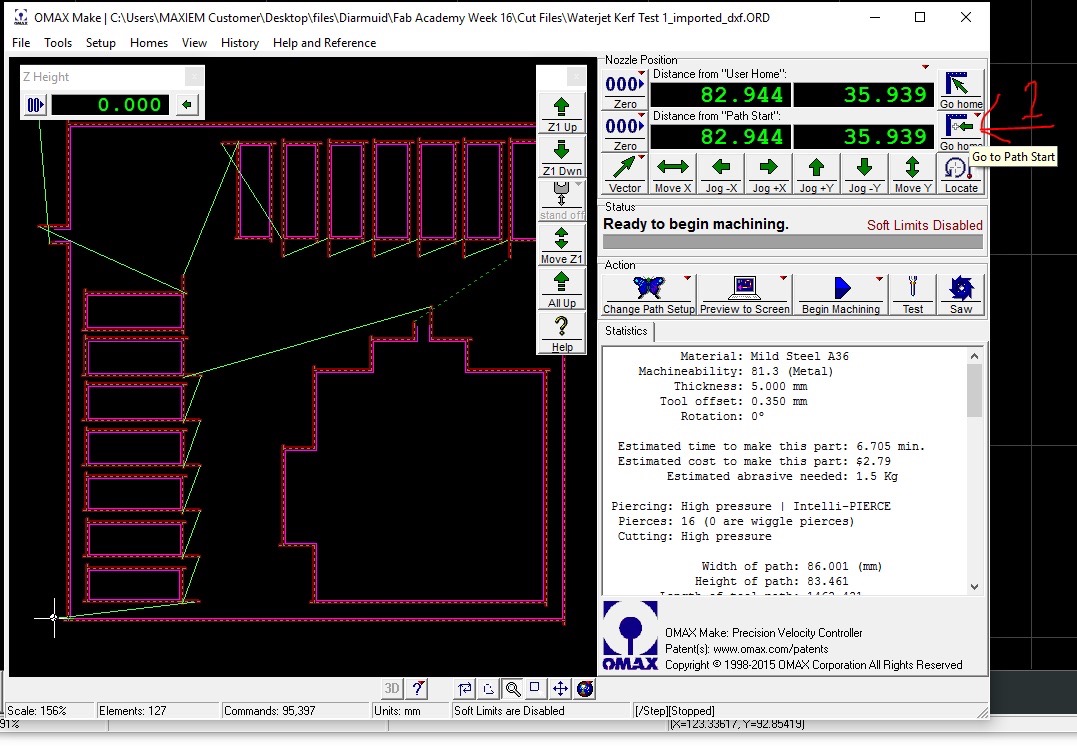
Task: Open the File menu
Action: pyautogui.click(x=21, y=43)
